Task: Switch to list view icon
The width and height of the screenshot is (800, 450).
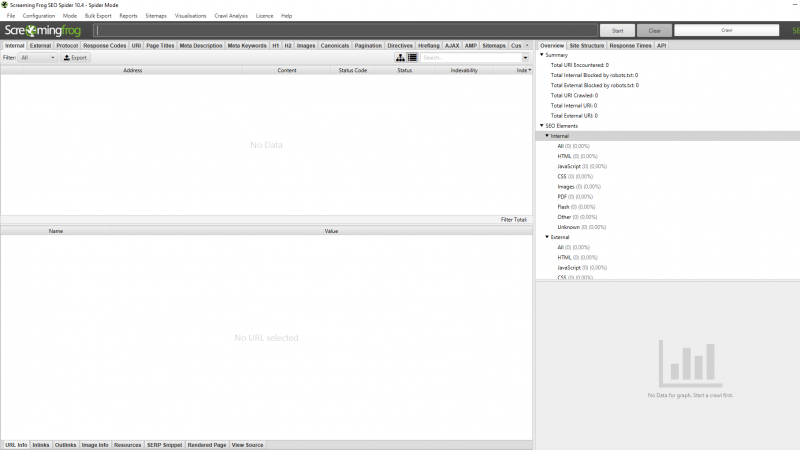Action: [412, 58]
